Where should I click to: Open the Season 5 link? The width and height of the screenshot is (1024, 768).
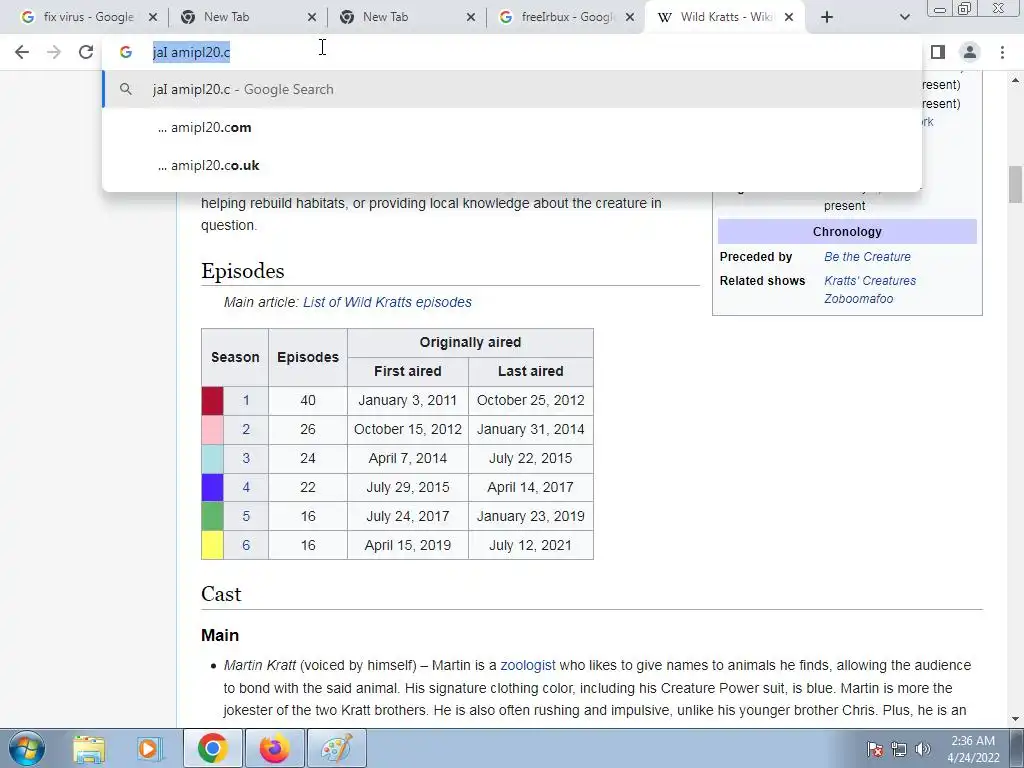(246, 516)
